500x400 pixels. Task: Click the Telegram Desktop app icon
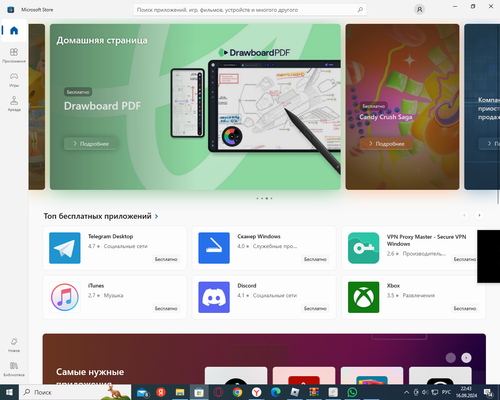(x=65, y=248)
